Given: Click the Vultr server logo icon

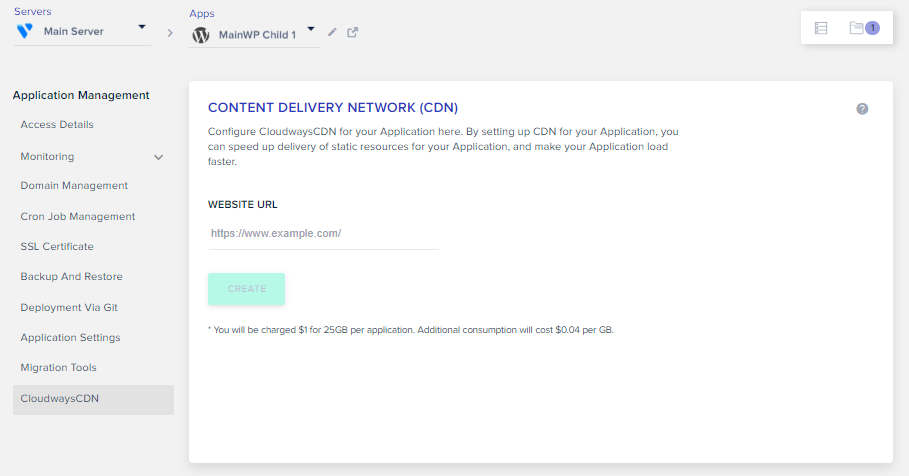Looking at the screenshot, I should (x=24, y=31).
